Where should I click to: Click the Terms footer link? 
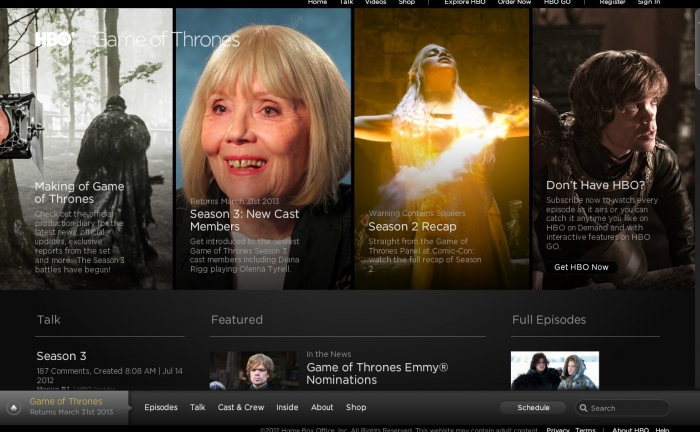click(x=585, y=430)
